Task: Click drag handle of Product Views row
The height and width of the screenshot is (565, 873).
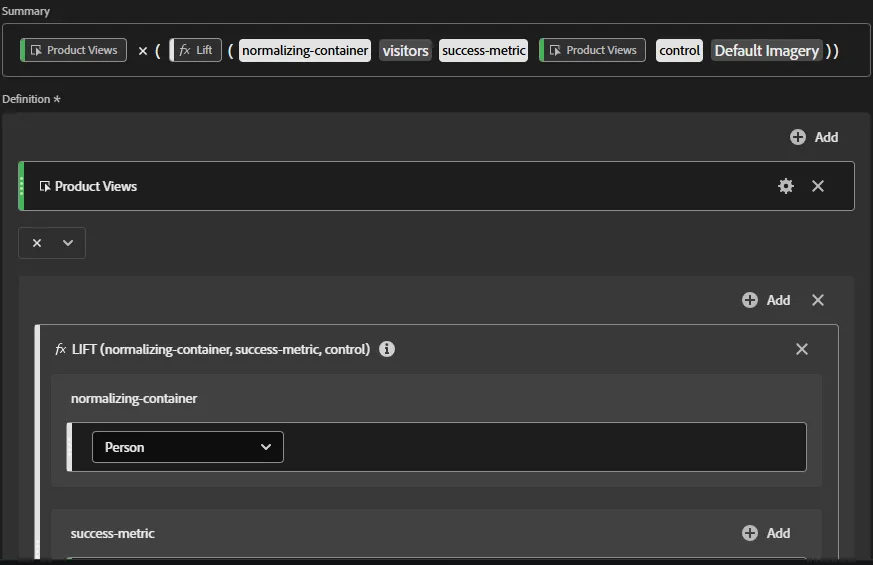Action: coord(21,186)
